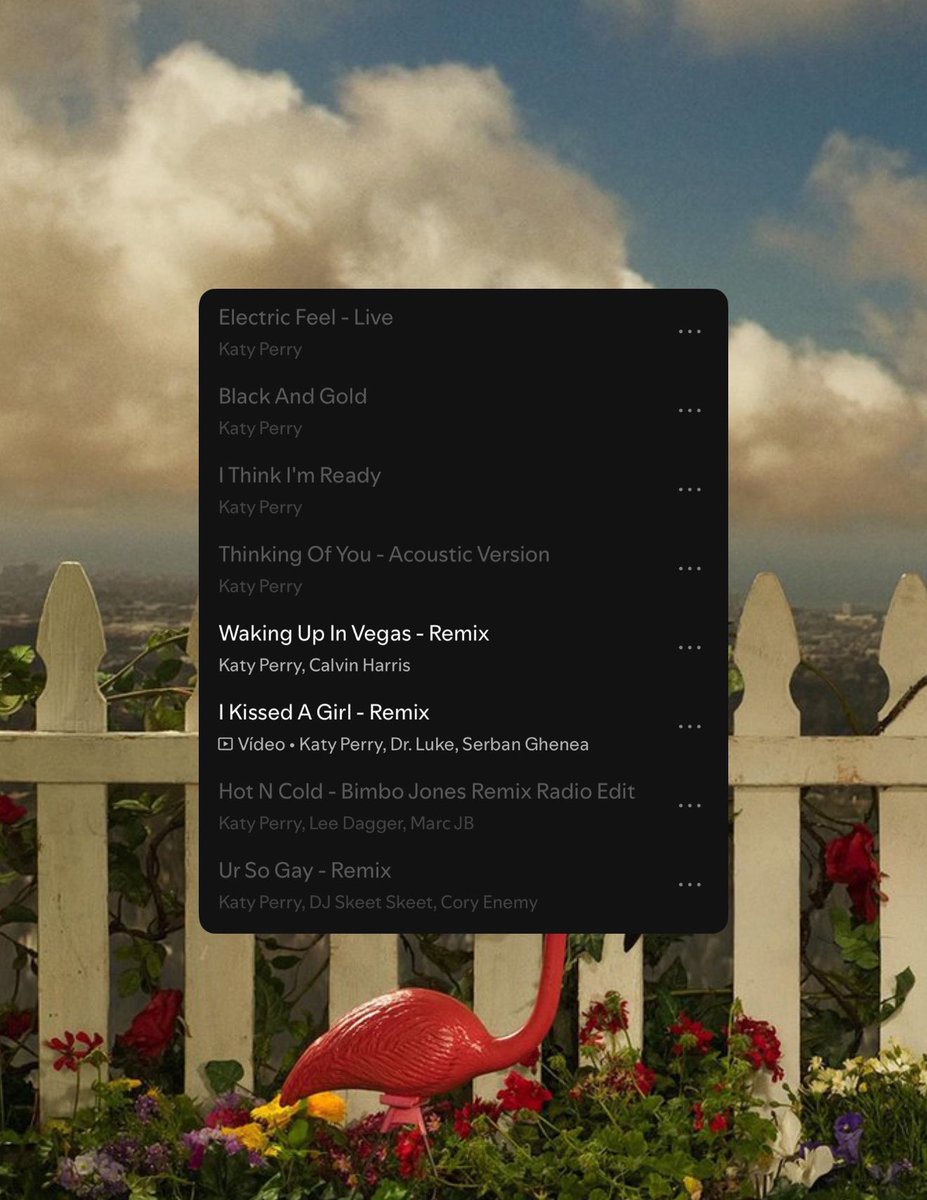Click the video icon under I Kissed A Girl

pos(225,744)
